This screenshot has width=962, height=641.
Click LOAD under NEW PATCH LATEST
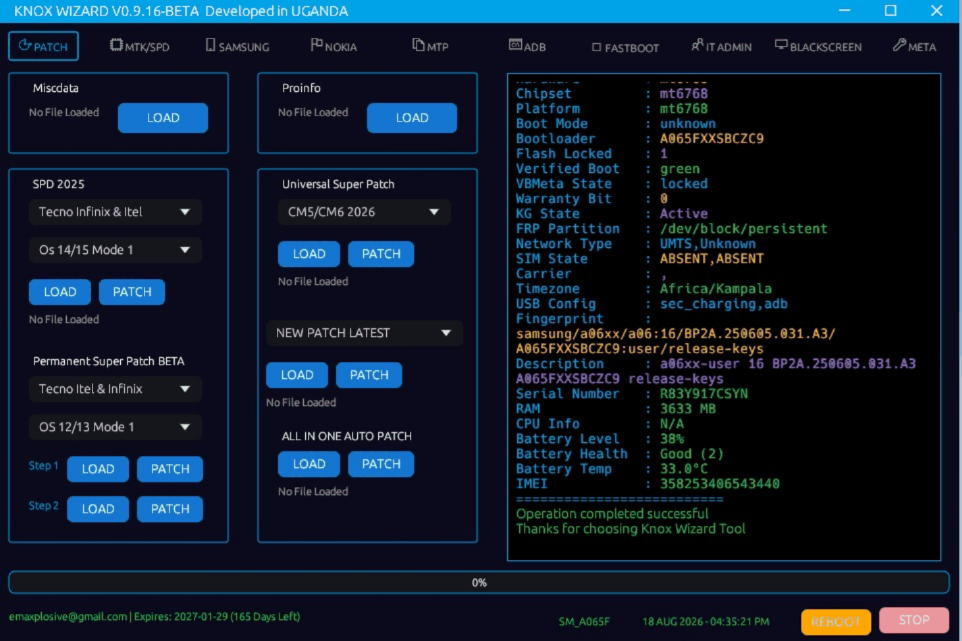pyautogui.click(x=297, y=375)
